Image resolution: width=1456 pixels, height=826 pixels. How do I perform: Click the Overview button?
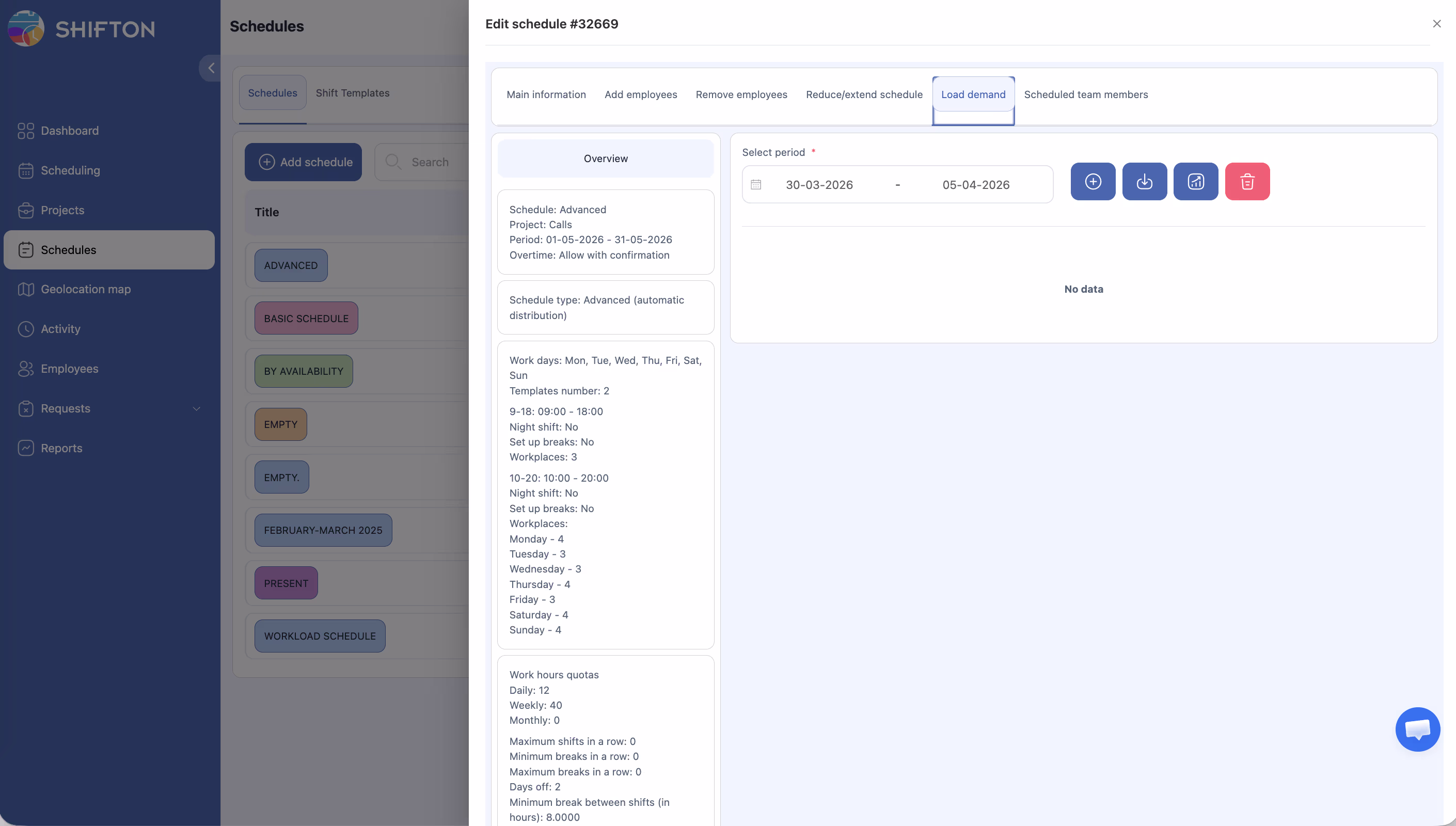[605, 159]
